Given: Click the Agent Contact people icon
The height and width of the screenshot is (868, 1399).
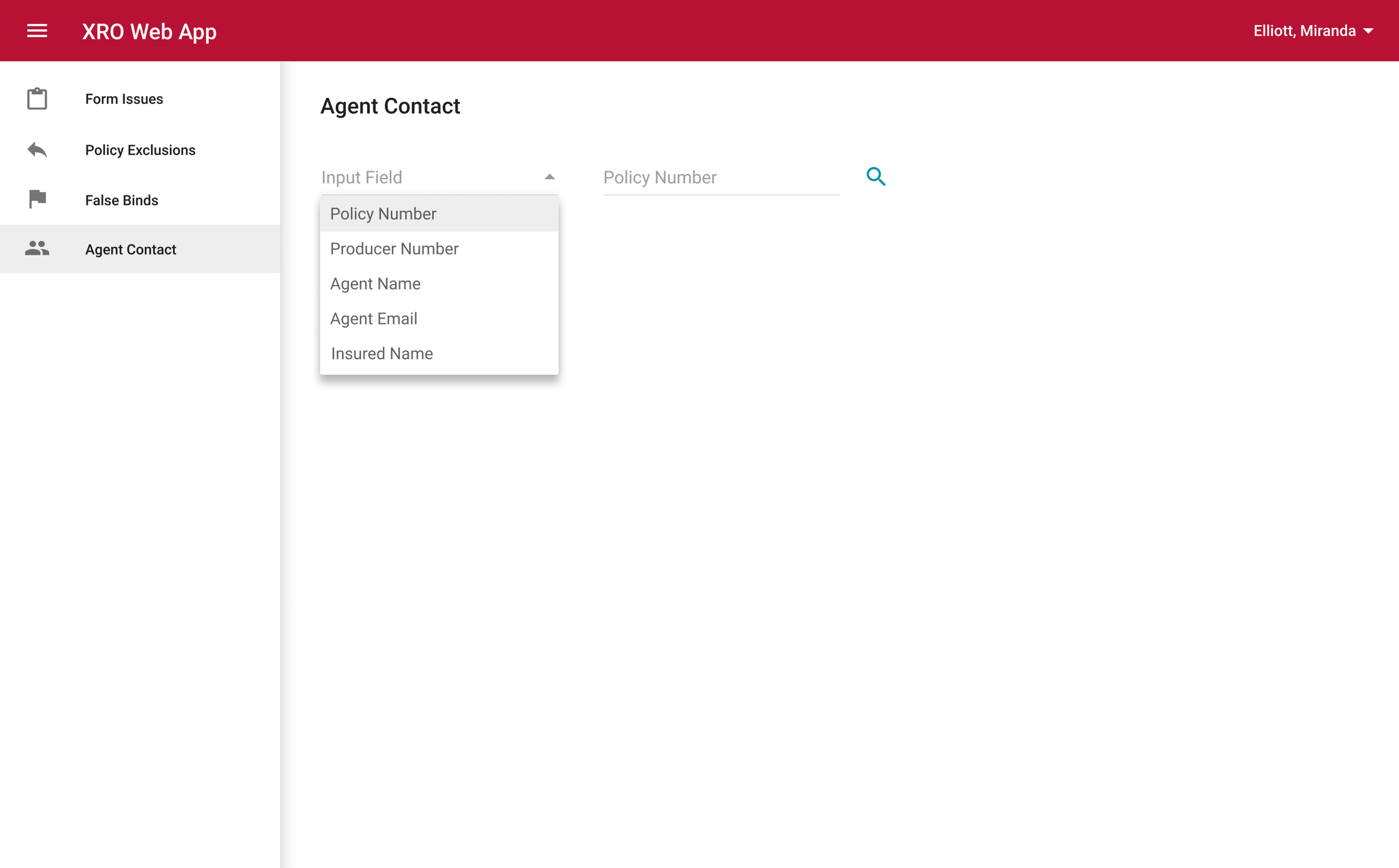Looking at the screenshot, I should pyautogui.click(x=37, y=248).
